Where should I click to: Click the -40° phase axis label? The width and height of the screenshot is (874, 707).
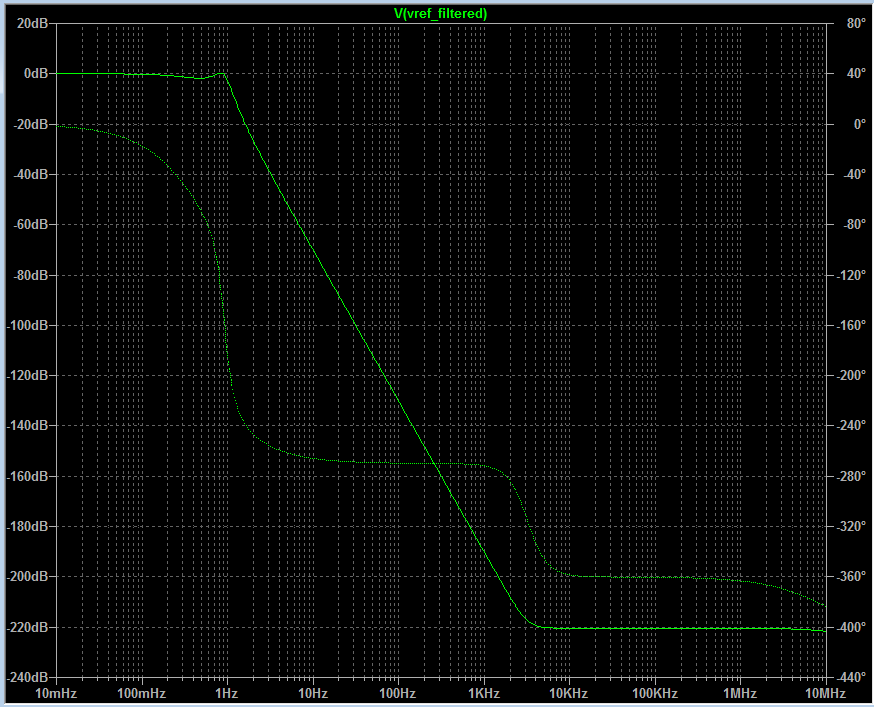point(854,175)
